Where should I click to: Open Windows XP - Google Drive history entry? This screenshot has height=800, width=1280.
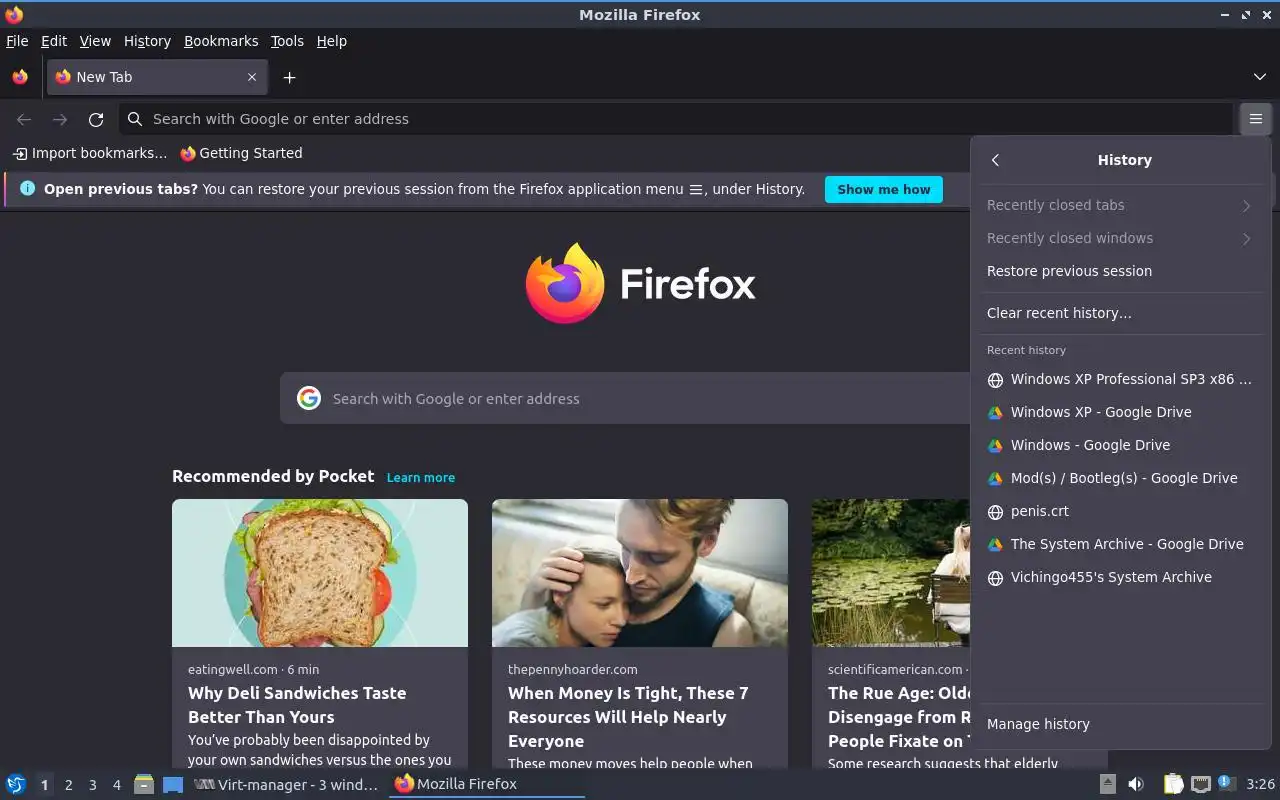click(x=1121, y=412)
